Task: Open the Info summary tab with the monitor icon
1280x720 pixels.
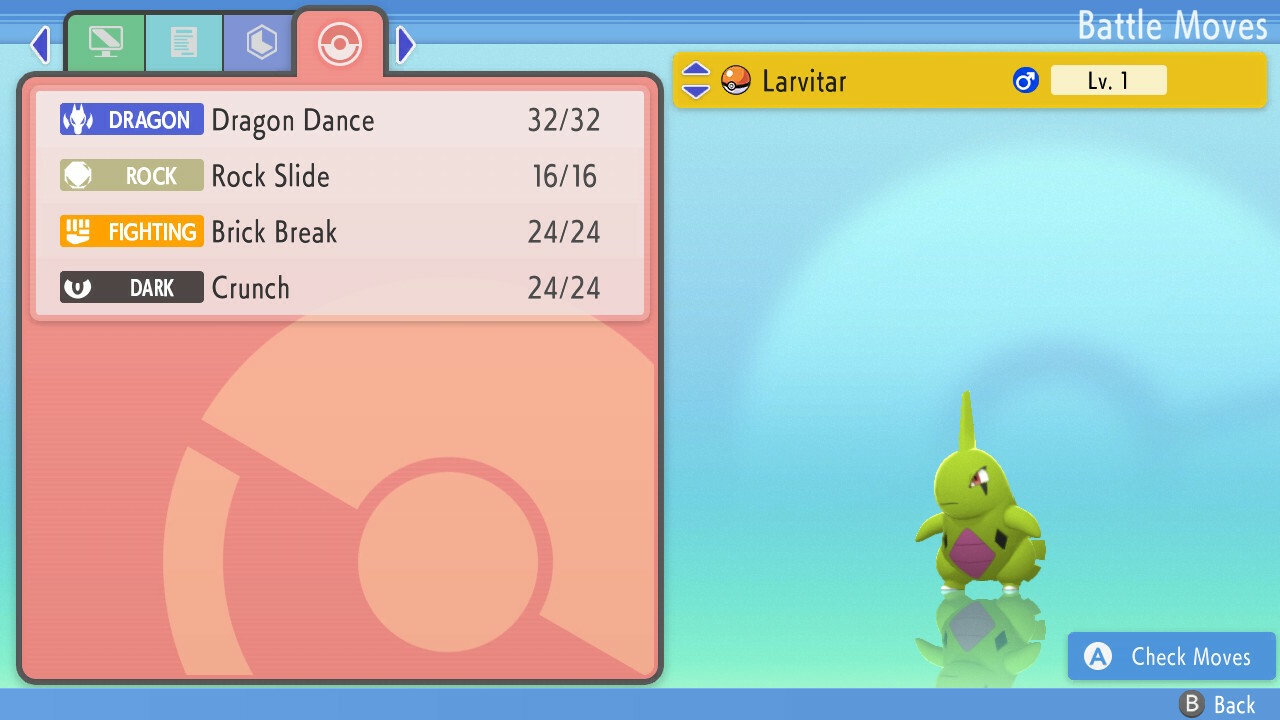Action: click(105, 42)
